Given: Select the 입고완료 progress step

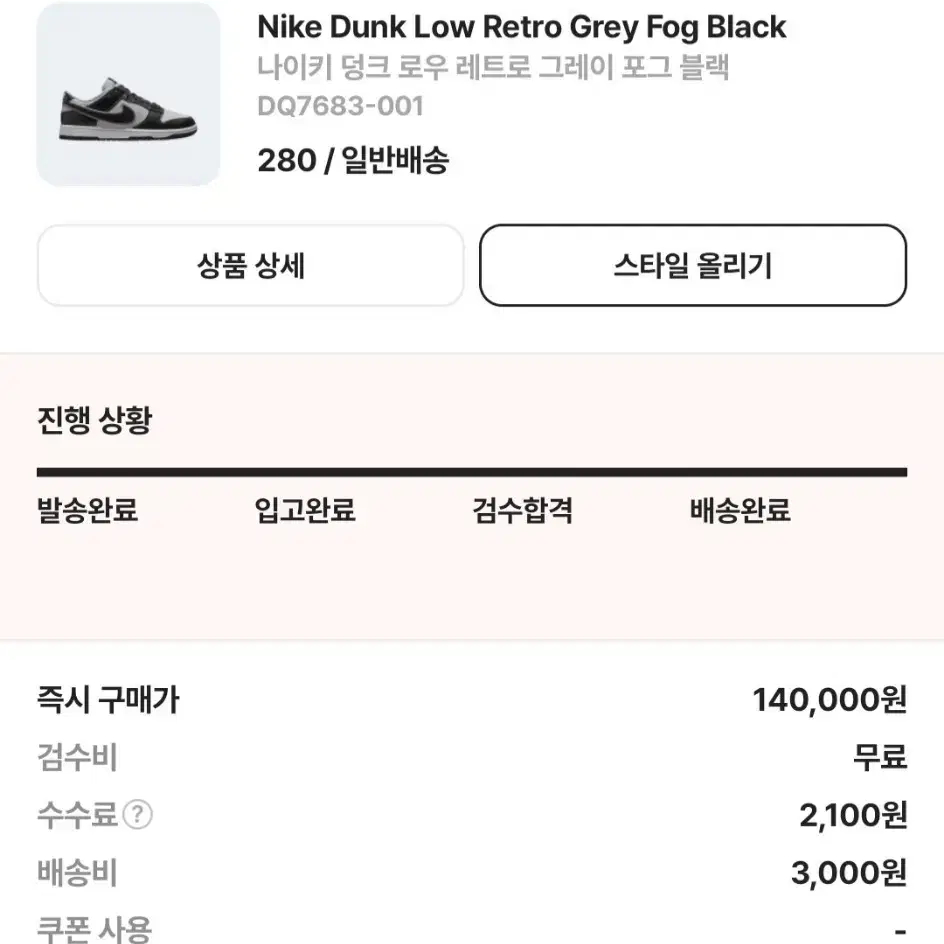Looking at the screenshot, I should tap(305, 510).
